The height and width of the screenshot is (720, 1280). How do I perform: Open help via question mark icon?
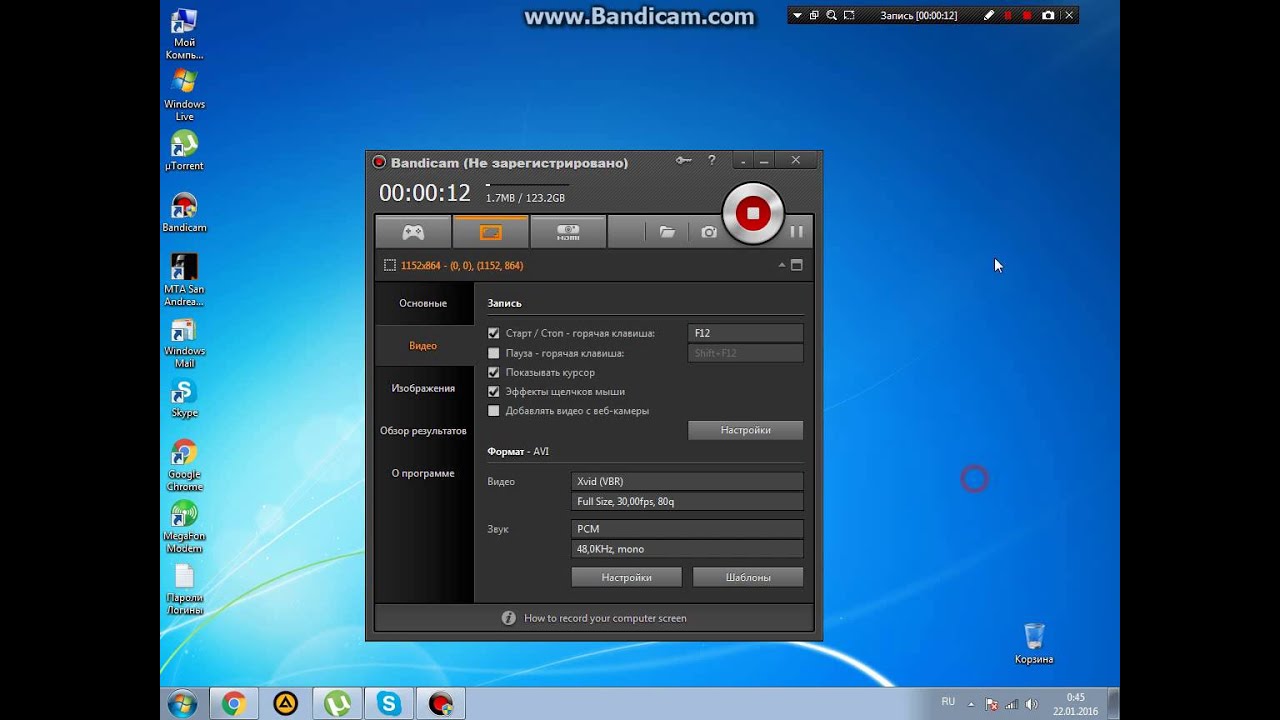tap(712, 160)
